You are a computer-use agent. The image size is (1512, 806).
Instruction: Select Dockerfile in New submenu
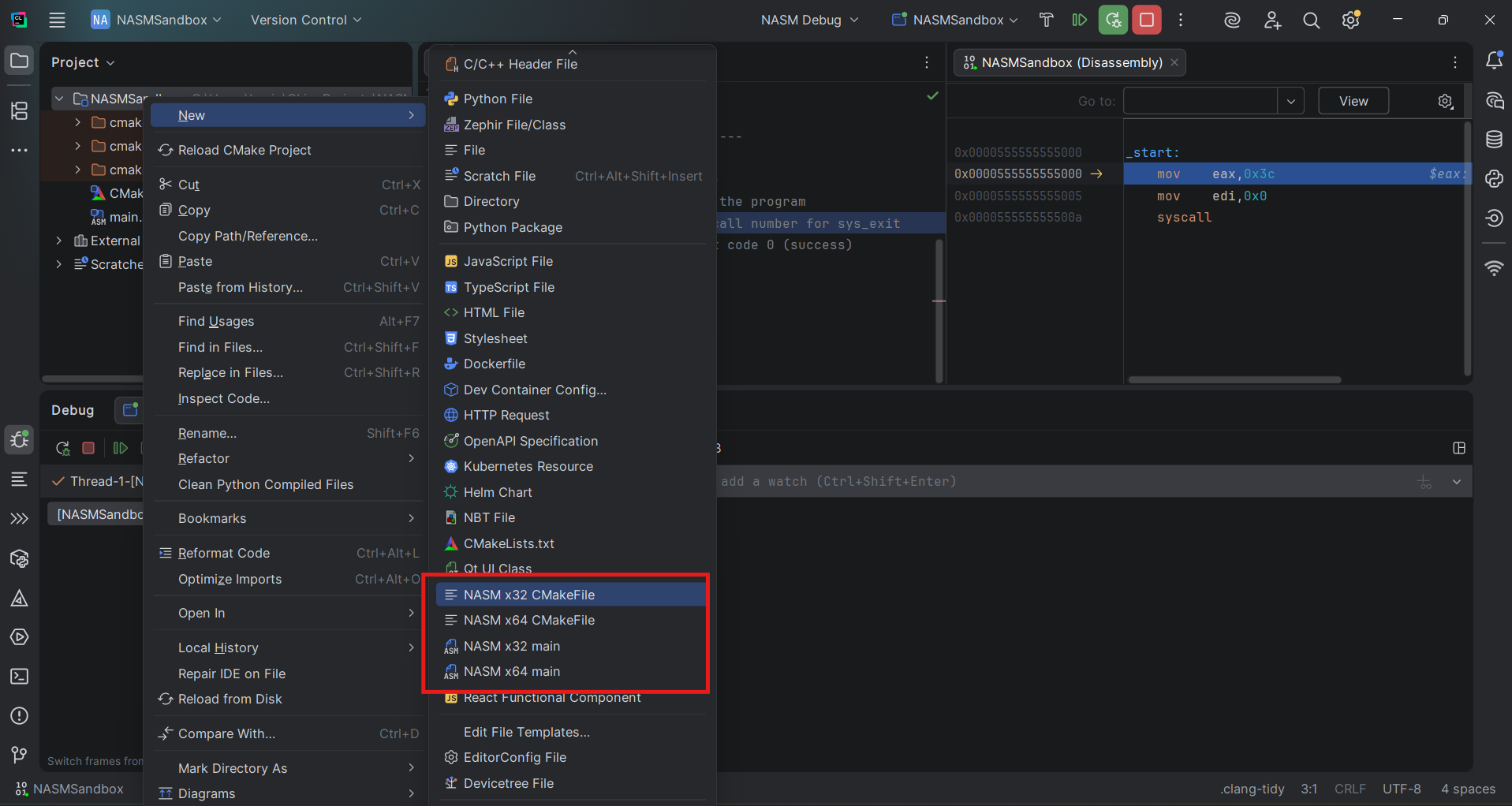click(x=571, y=364)
